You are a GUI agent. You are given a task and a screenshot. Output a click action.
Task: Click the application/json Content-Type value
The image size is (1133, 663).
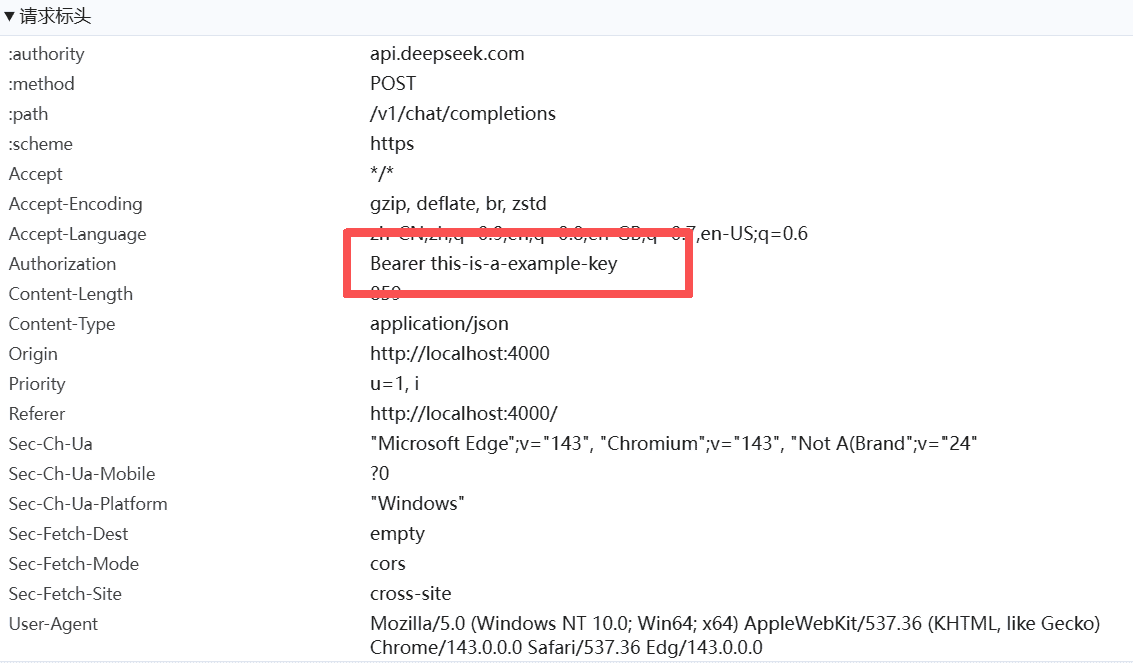click(x=439, y=324)
